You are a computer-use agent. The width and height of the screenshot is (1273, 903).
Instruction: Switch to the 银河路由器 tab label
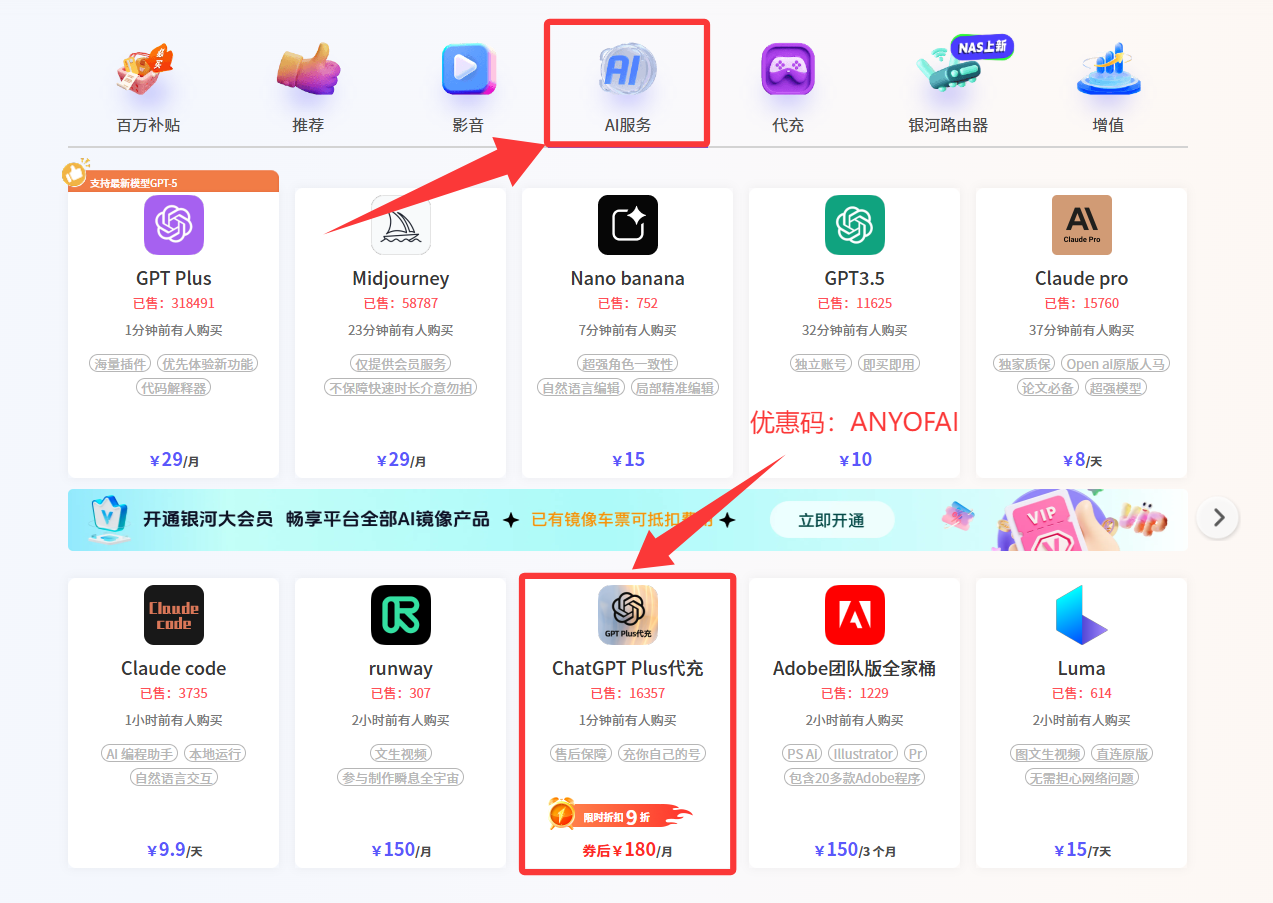pyautogui.click(x=948, y=125)
